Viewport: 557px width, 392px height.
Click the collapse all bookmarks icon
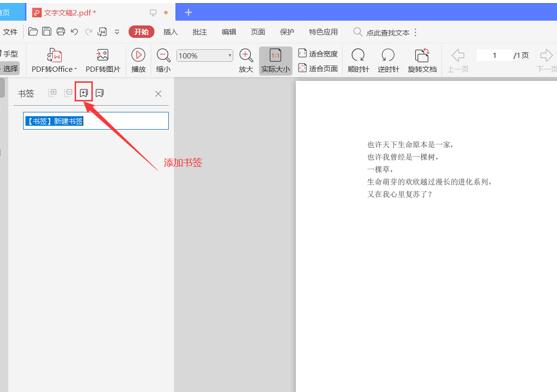(68, 93)
